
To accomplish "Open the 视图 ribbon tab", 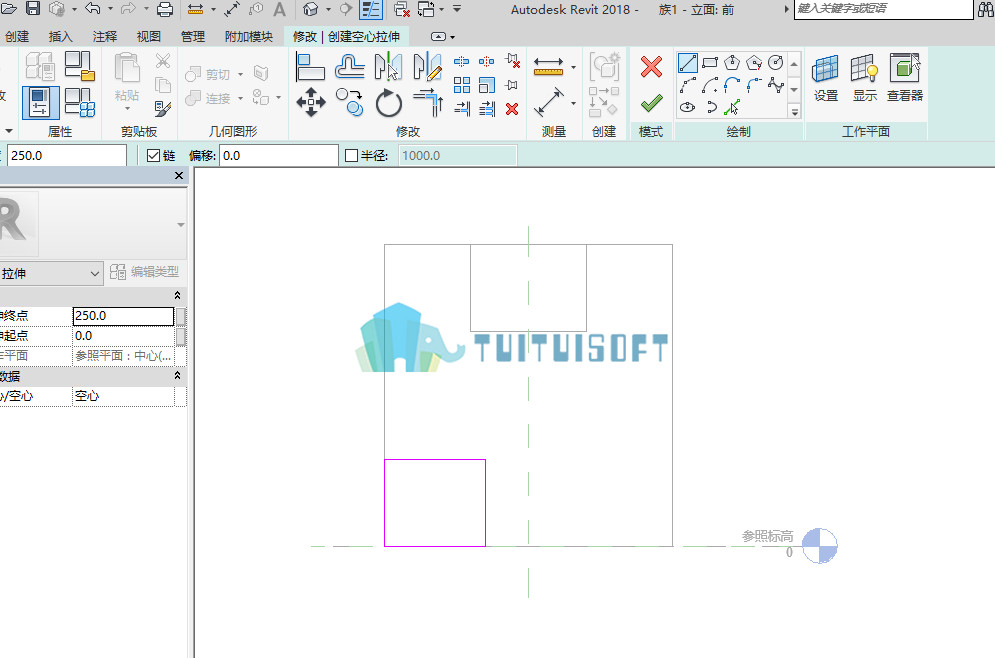I will point(148,37).
